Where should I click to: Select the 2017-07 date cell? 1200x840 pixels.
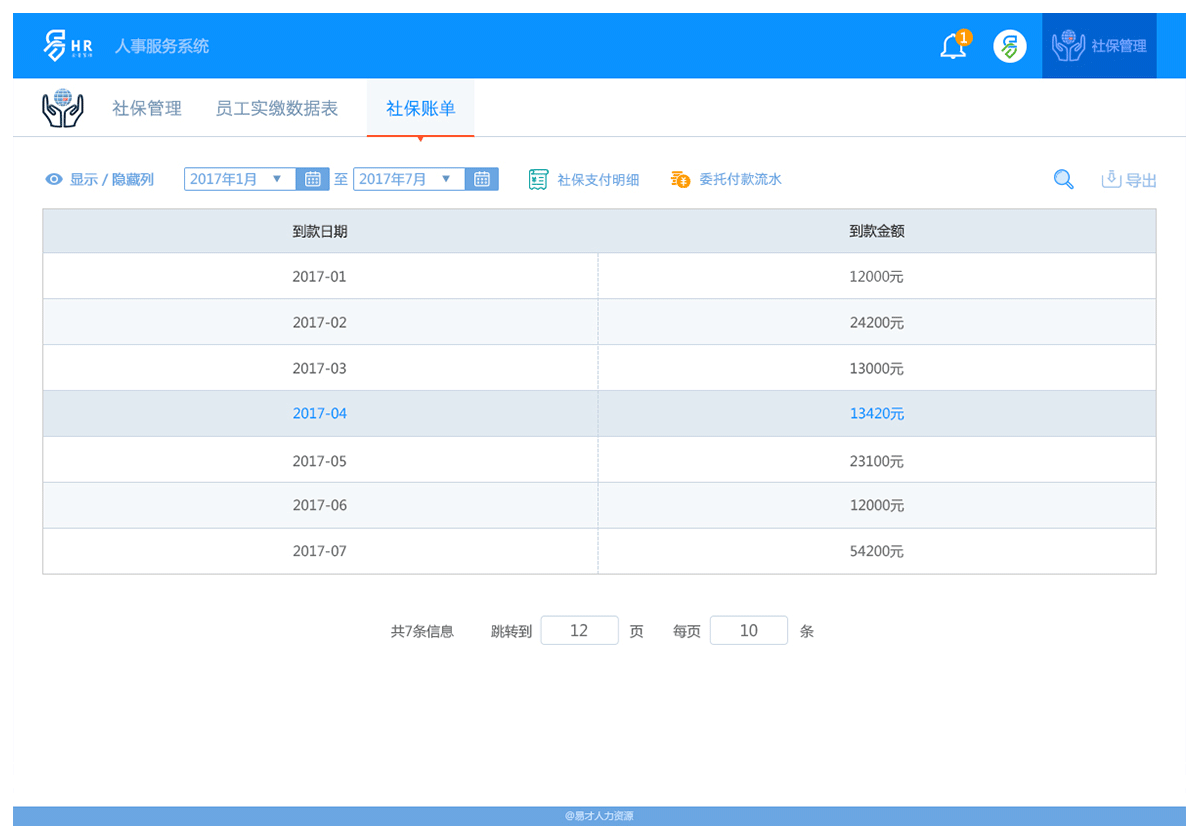click(x=320, y=551)
